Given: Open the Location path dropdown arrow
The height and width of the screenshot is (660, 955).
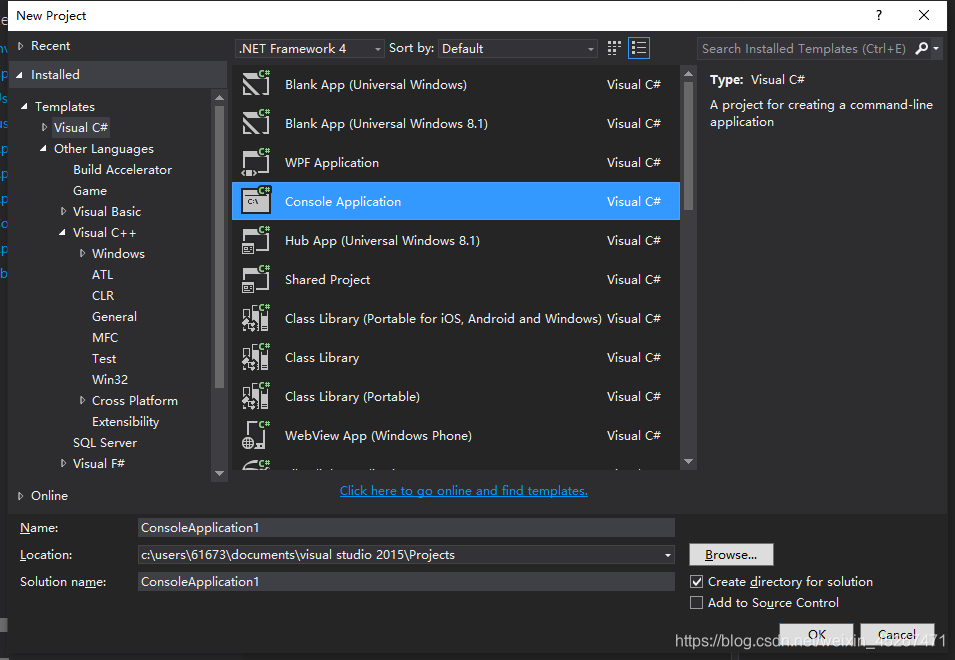Looking at the screenshot, I should (668, 555).
